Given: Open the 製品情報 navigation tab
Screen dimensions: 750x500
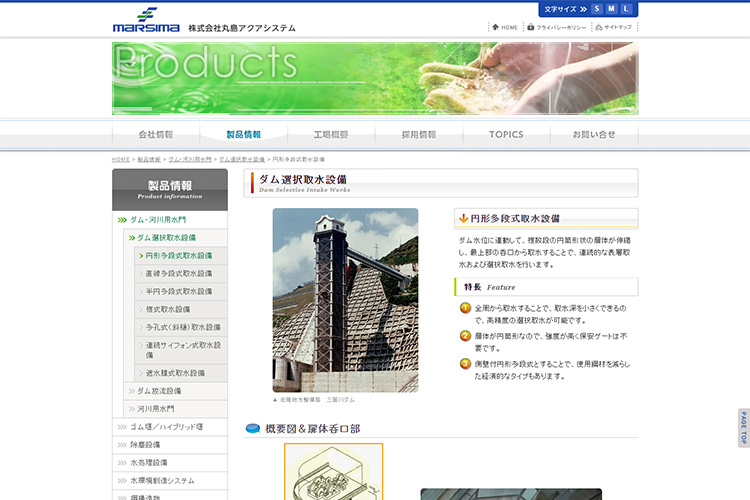Looking at the screenshot, I should click(243, 135).
